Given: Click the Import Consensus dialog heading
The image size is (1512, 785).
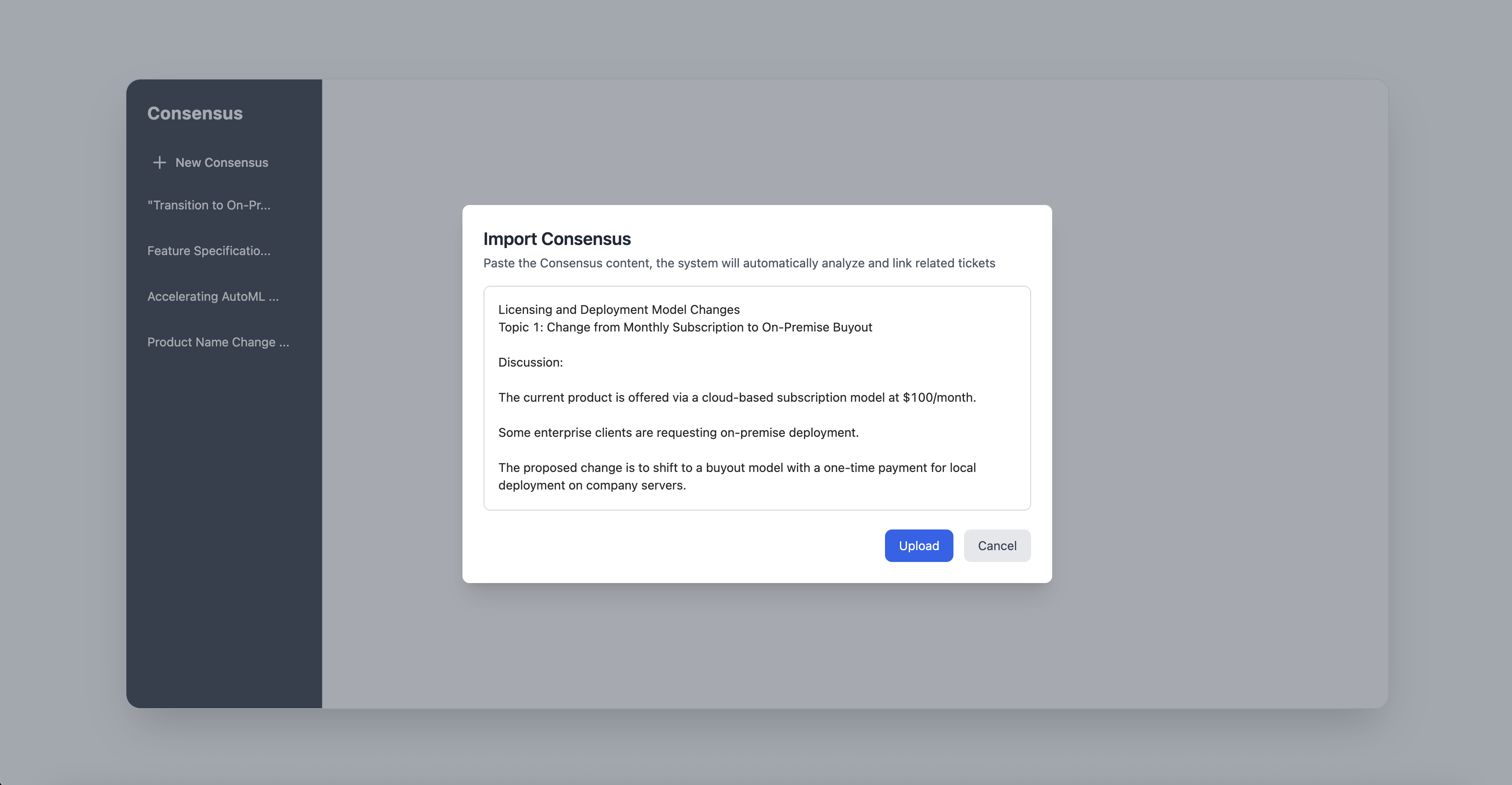Looking at the screenshot, I should click(556, 239).
